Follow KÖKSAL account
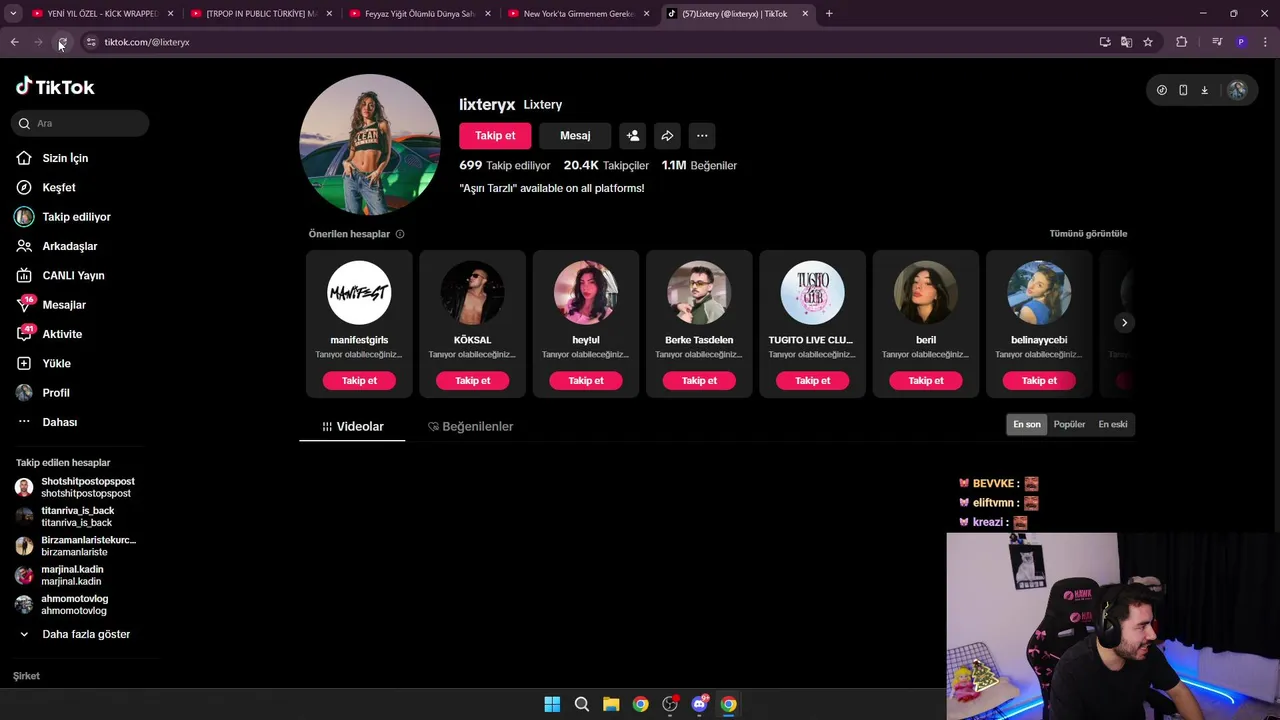Screen dimensions: 1280x720 [472, 381]
